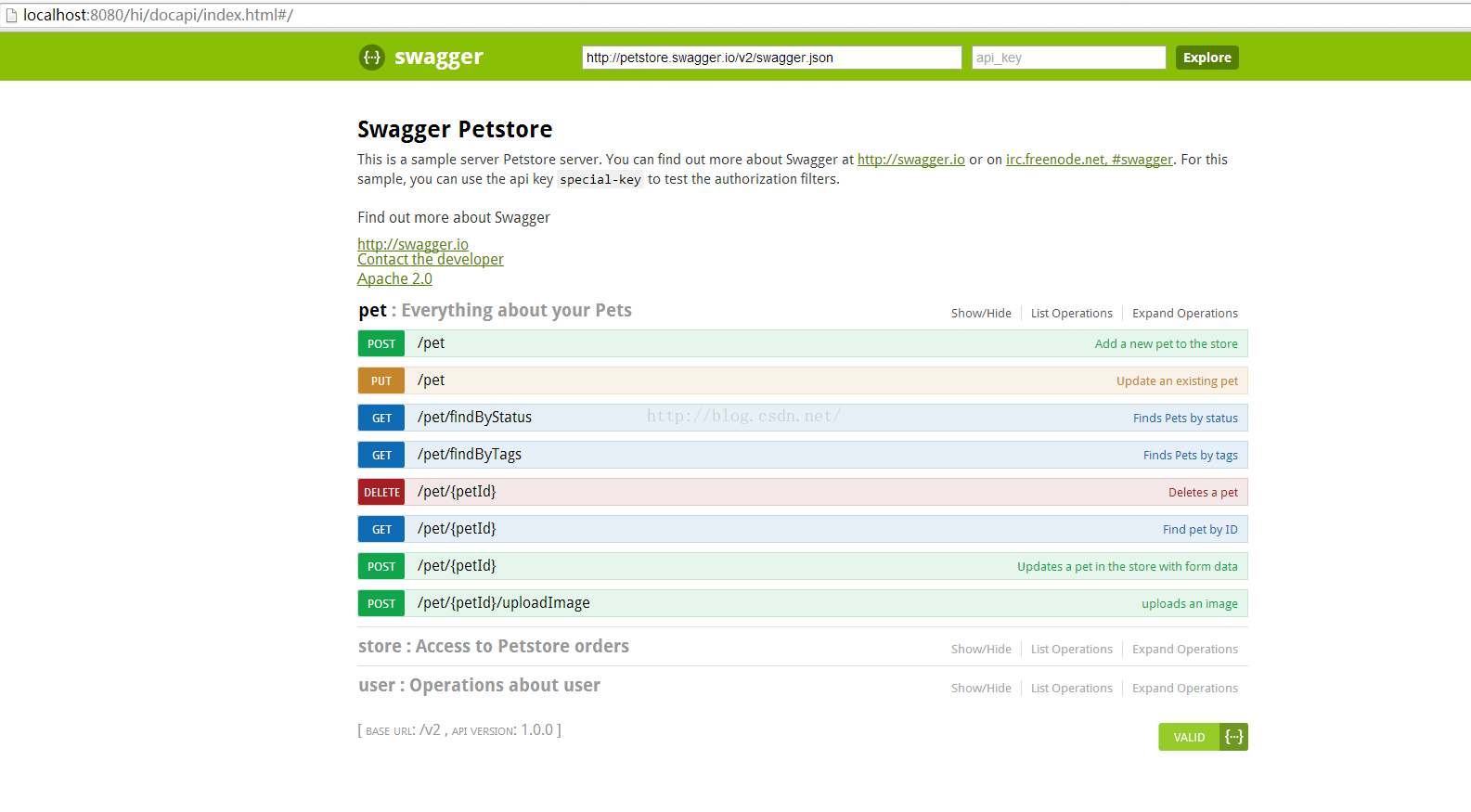Screen dimensions: 1471x812
Task: Click 'Updates a pet in the store with form data'
Action: point(1128,566)
